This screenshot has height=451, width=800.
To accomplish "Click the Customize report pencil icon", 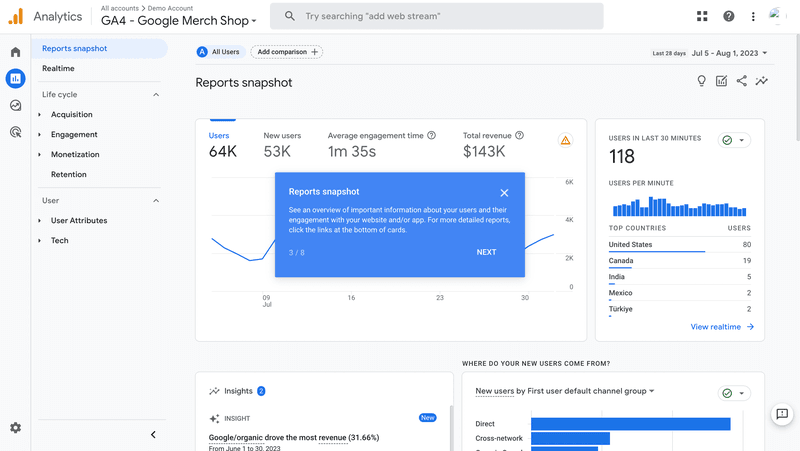I will point(721,82).
